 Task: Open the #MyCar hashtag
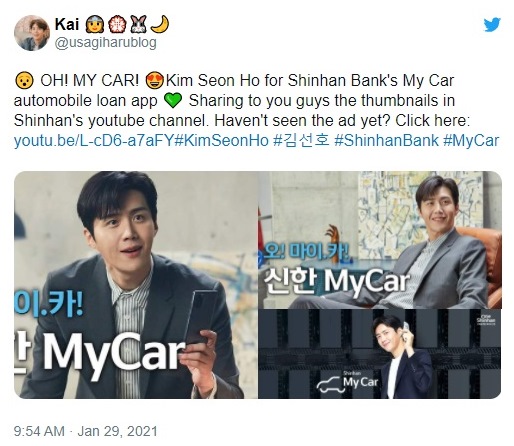coord(471,140)
